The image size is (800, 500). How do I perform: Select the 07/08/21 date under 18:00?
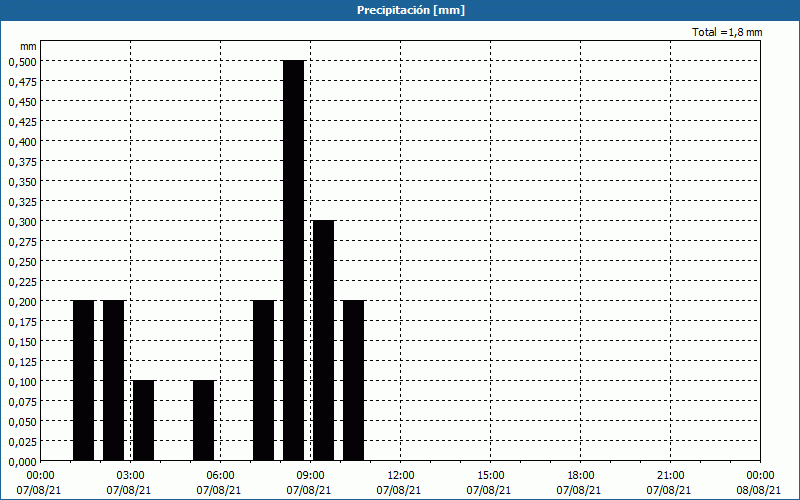click(x=579, y=490)
